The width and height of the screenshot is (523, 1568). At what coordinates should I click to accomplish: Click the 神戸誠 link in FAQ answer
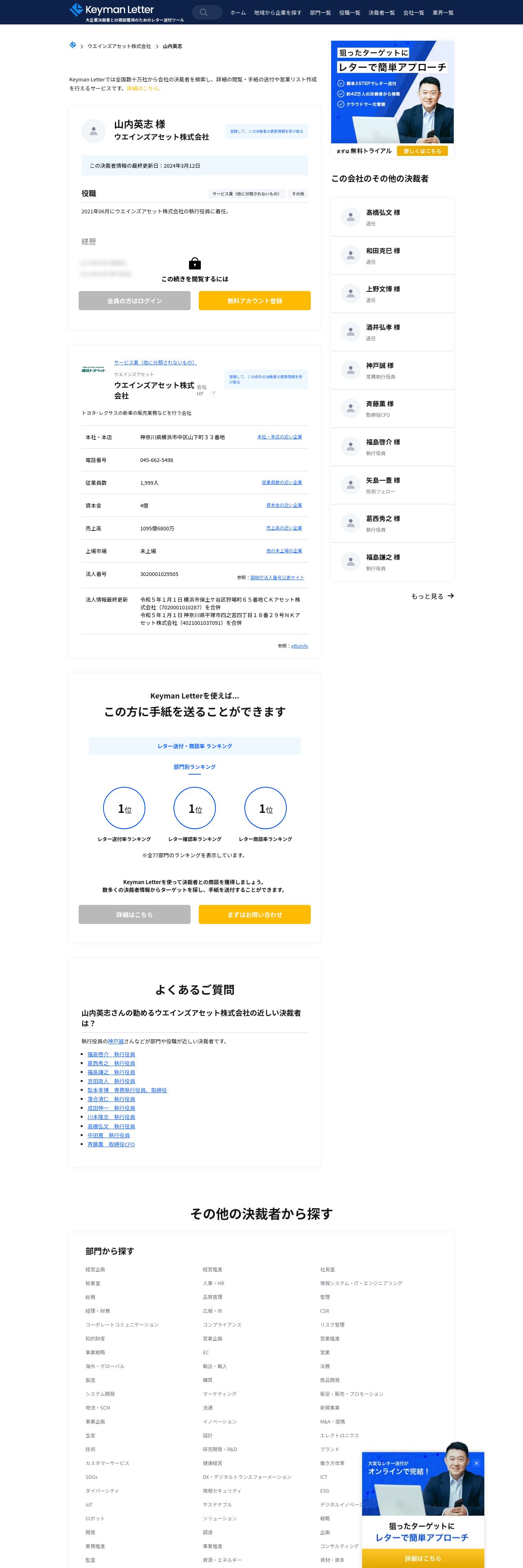pos(116,1042)
